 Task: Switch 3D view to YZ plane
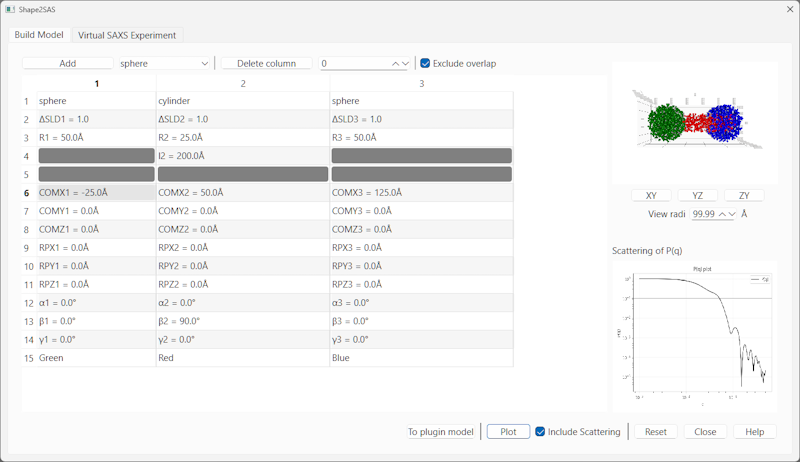click(697, 196)
